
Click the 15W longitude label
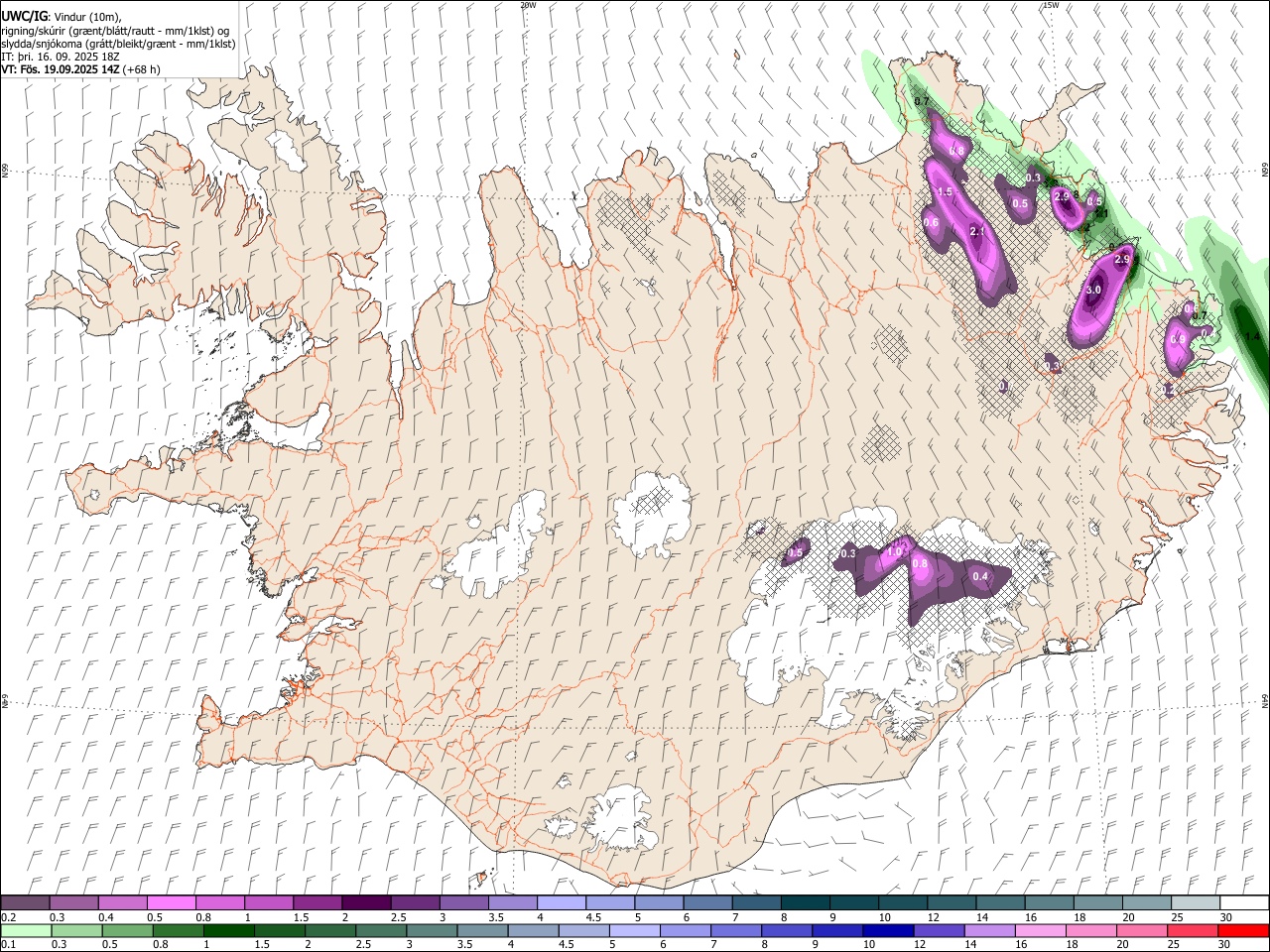1051,5
